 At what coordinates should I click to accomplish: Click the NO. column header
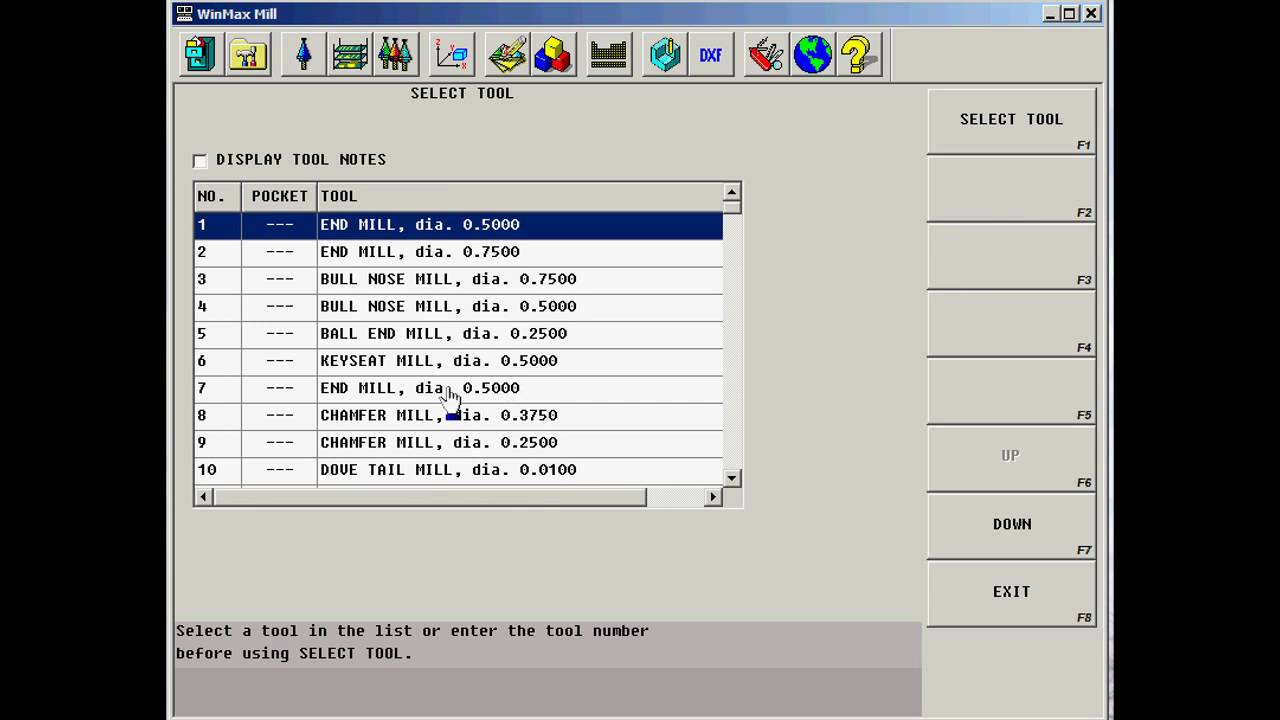pos(218,196)
